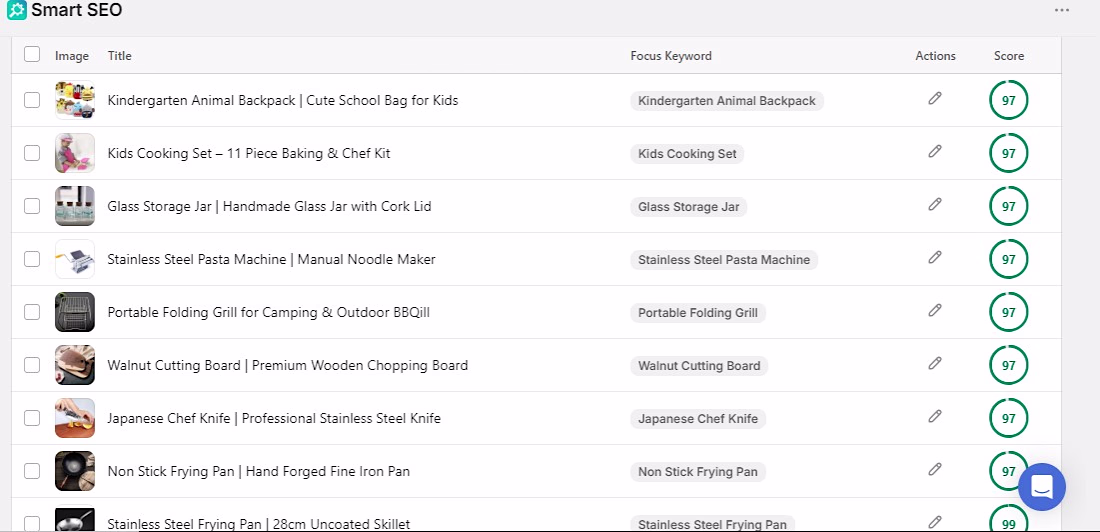The width and height of the screenshot is (1100, 532).
Task: Click the Score column header
Action: coord(1009,56)
